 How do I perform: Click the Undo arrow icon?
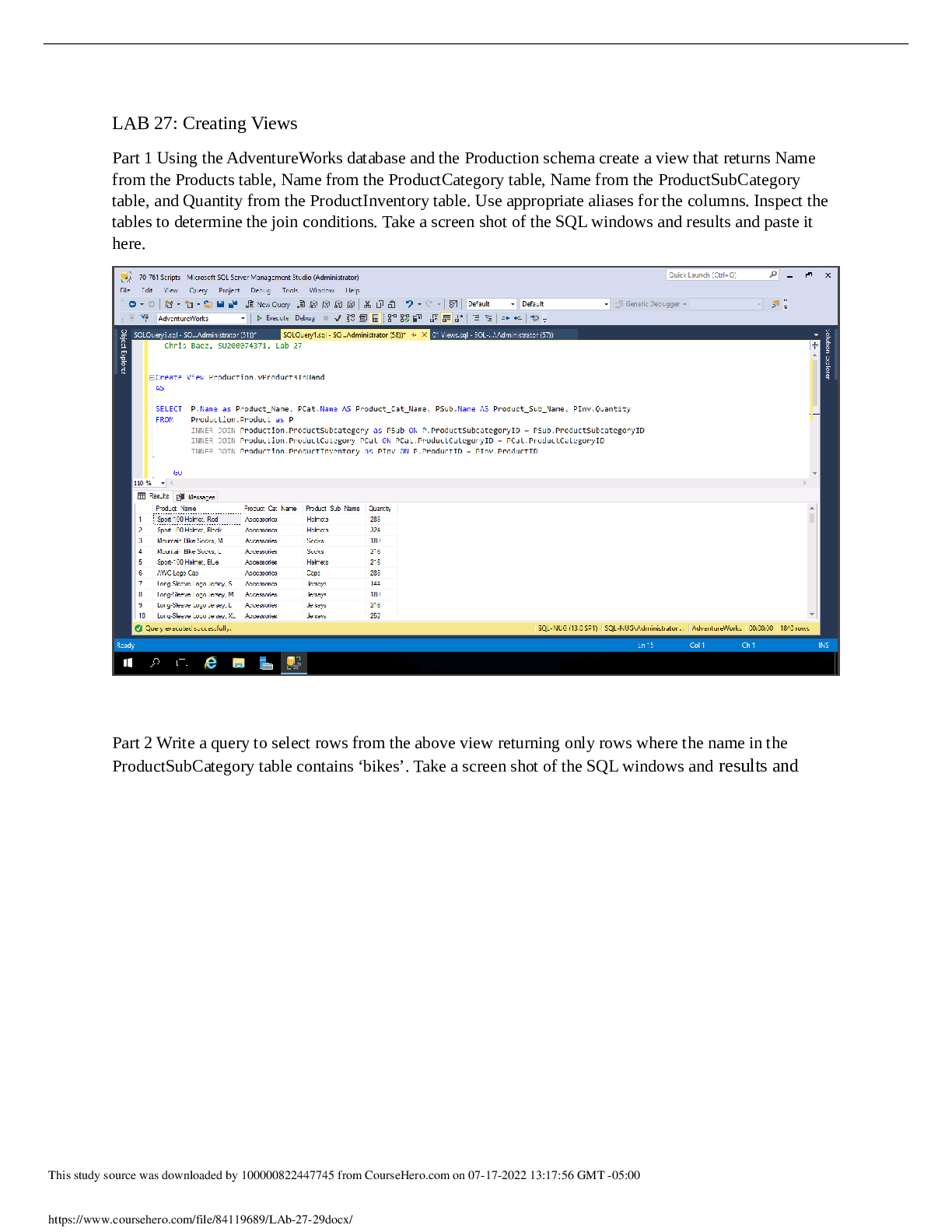point(409,304)
